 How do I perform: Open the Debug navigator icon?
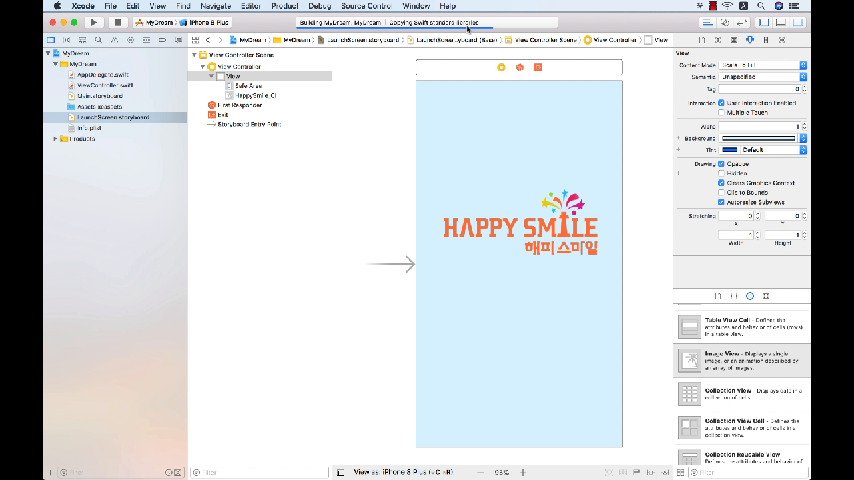(x=147, y=40)
